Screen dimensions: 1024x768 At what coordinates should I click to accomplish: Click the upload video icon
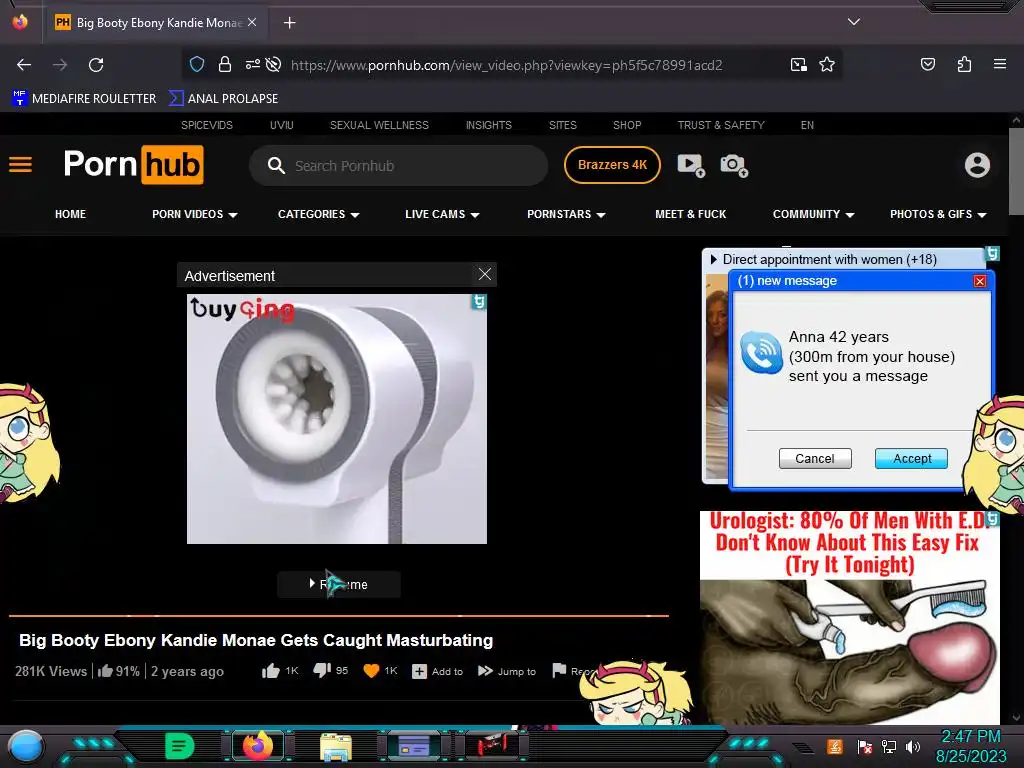pos(691,165)
